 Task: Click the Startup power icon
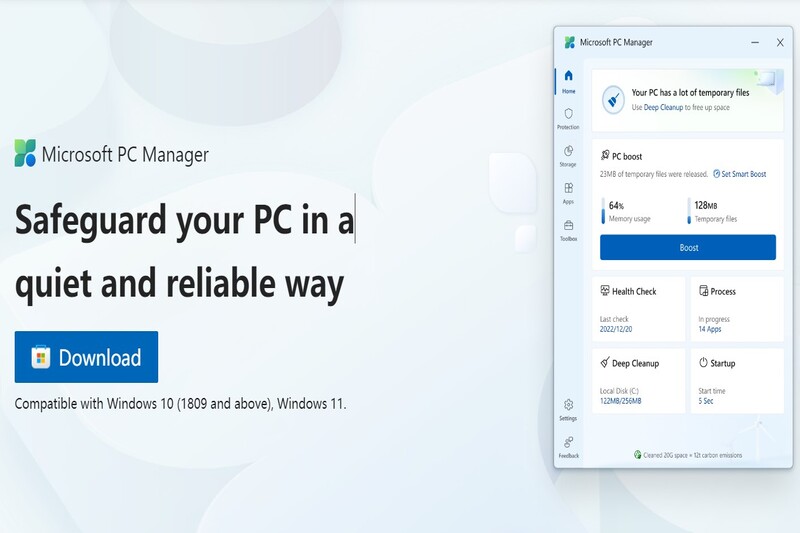(703, 362)
